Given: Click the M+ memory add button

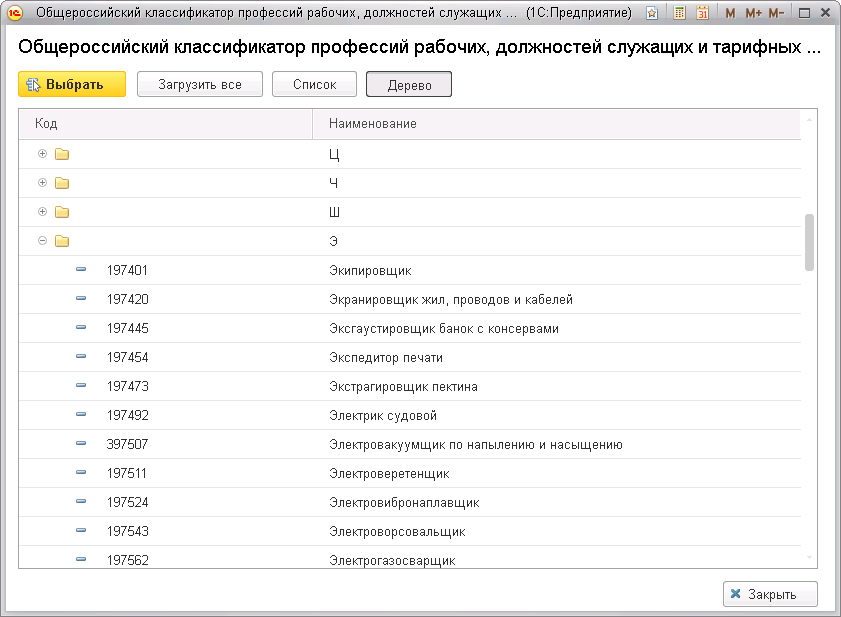Looking at the screenshot, I should (x=753, y=14).
